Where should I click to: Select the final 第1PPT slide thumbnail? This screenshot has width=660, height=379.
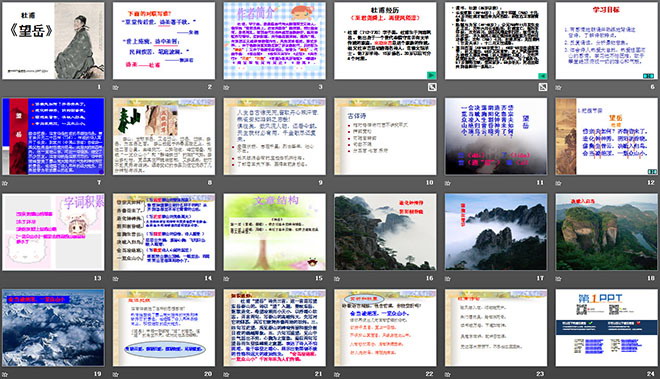tap(606, 328)
